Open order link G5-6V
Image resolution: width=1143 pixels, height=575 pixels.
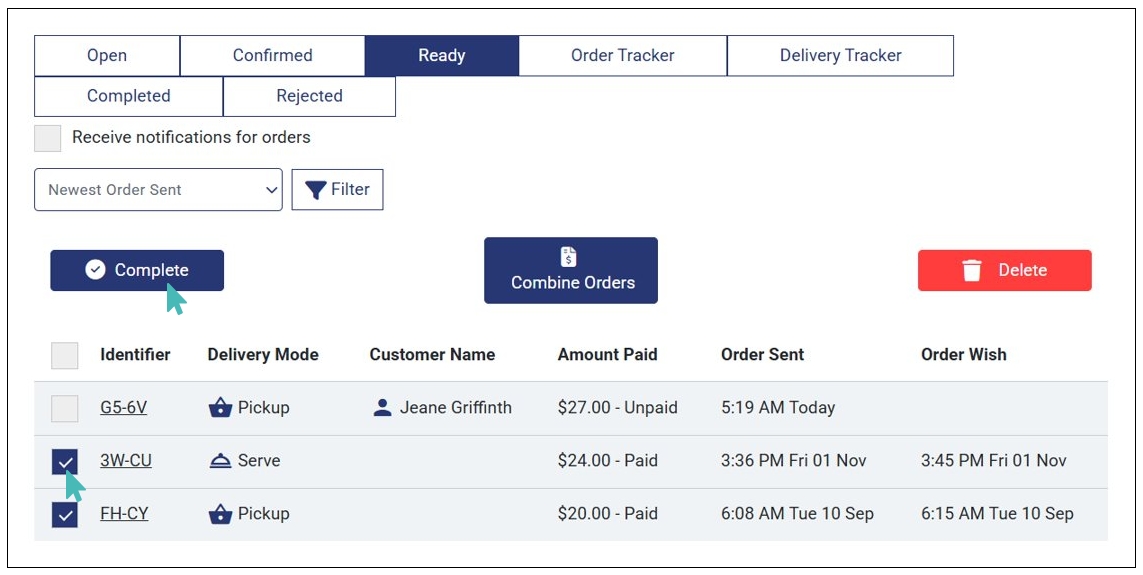tap(123, 408)
